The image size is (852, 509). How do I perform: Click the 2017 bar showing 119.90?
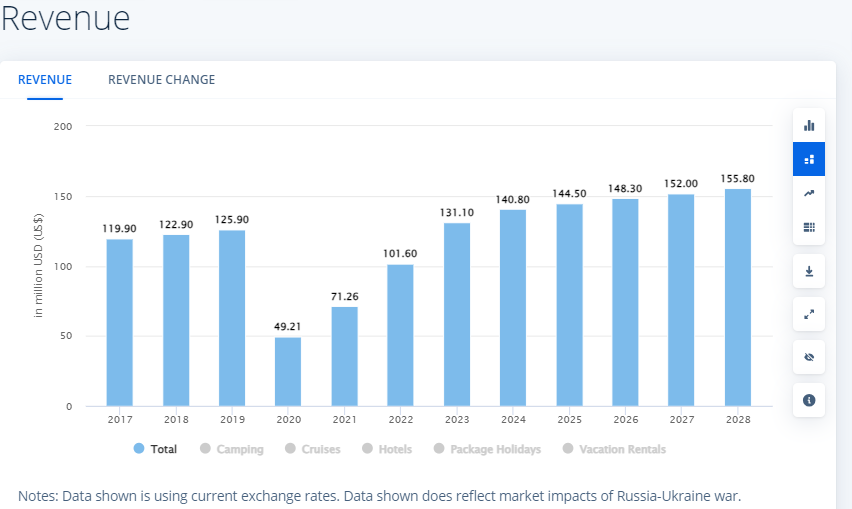pyautogui.click(x=119, y=322)
